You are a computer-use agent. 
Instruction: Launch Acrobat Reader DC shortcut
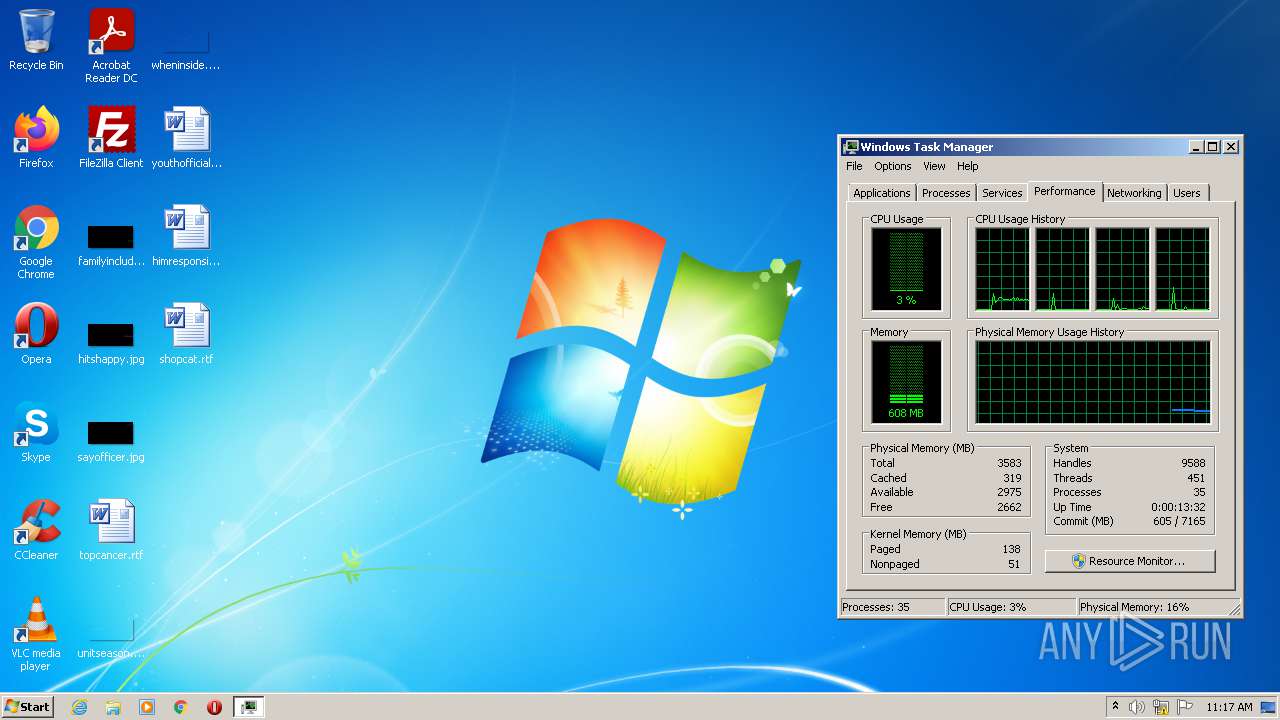(111, 46)
